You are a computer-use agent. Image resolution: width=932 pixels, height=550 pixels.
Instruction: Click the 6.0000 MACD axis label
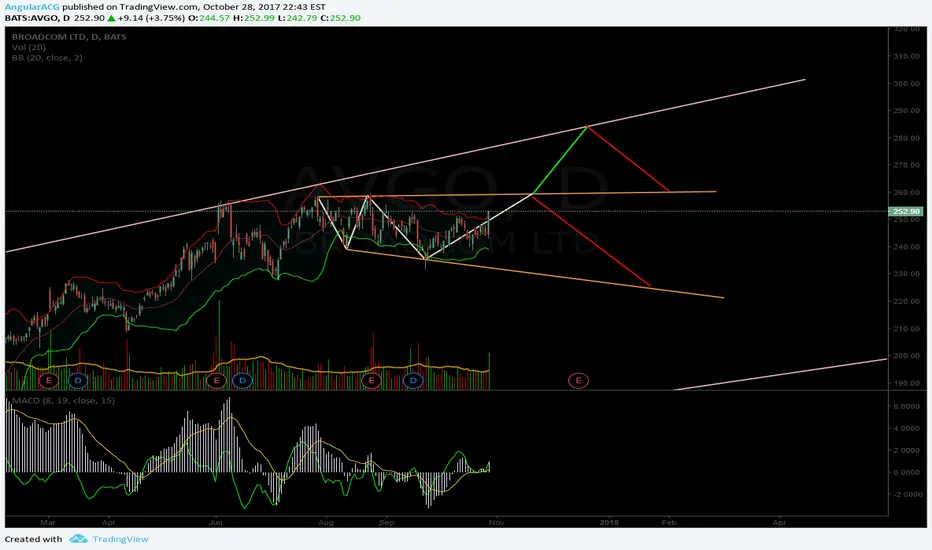pos(906,407)
